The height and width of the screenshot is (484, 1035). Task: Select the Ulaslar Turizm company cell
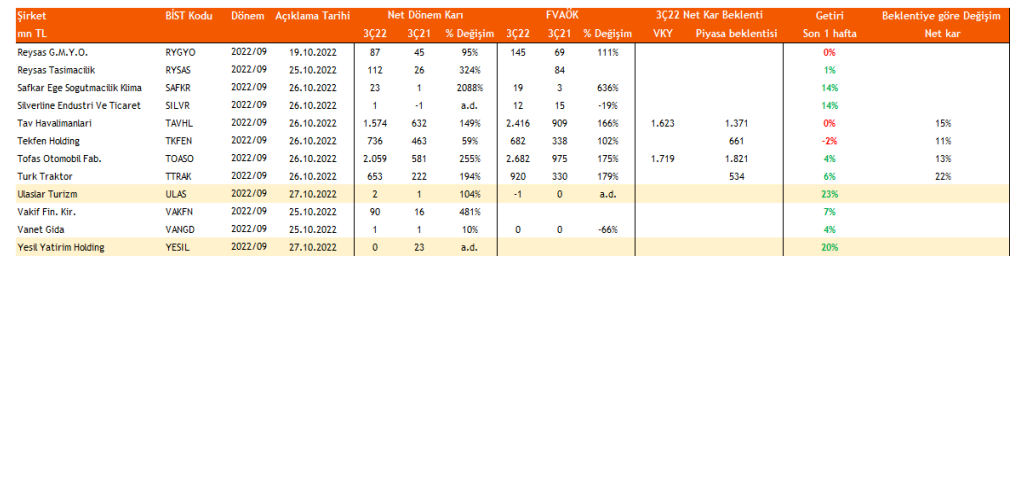click(49, 194)
